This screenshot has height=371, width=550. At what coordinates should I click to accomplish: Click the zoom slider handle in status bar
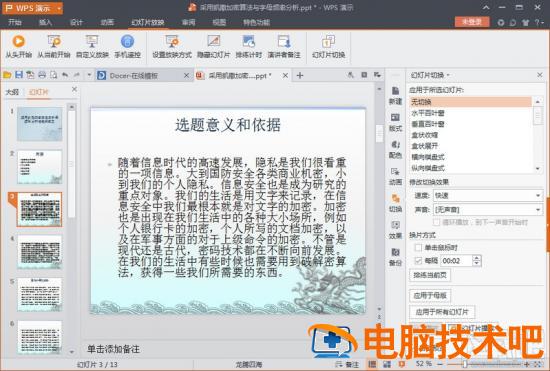pyautogui.click(x=465, y=364)
